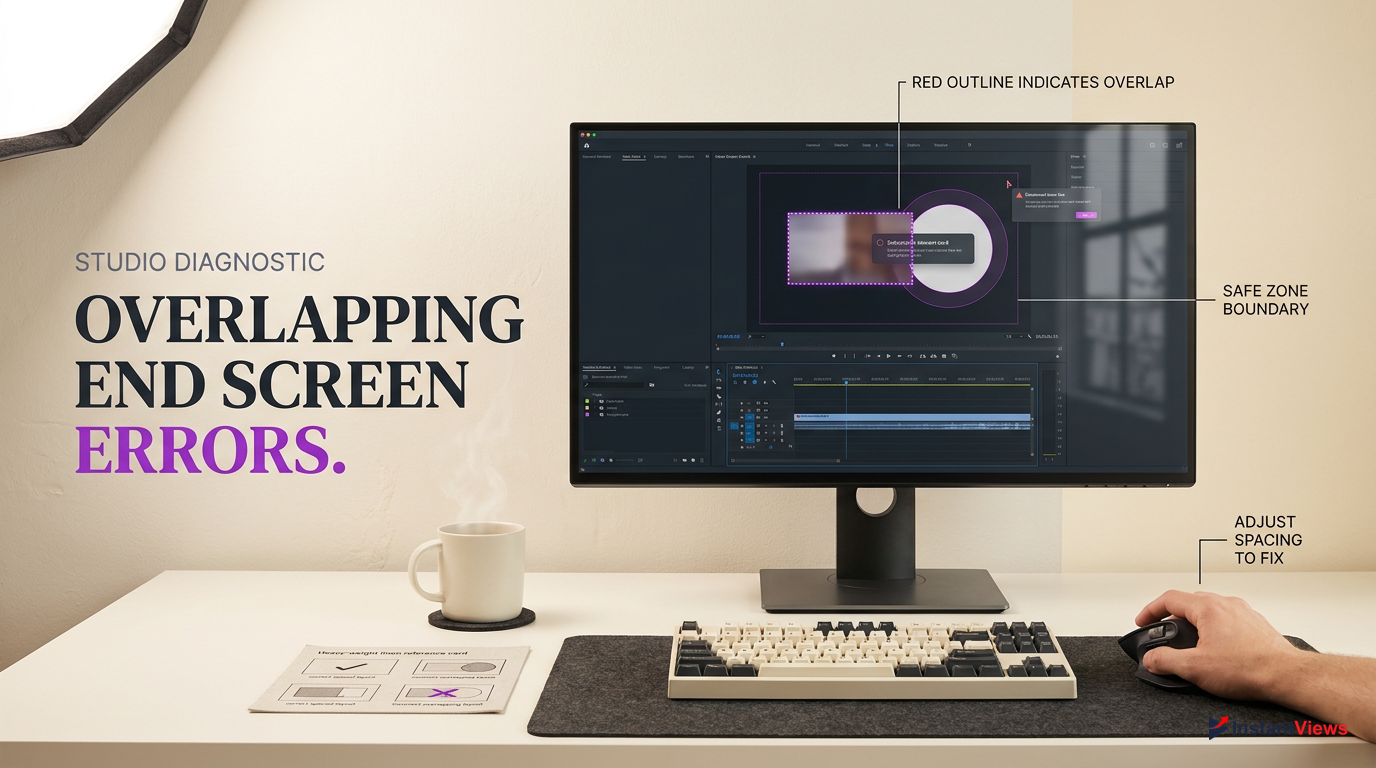1376x768 pixels.
Task: Click the blue playhead on the timeline ruler
Action: coord(846,383)
